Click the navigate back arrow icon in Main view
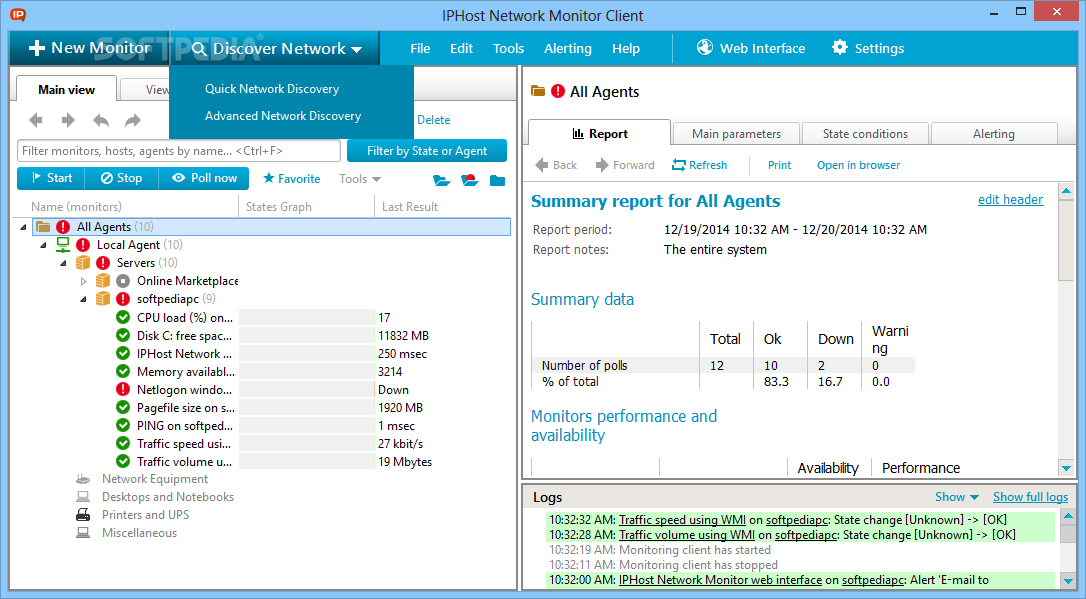This screenshot has width=1086, height=599. pyautogui.click(x=36, y=120)
